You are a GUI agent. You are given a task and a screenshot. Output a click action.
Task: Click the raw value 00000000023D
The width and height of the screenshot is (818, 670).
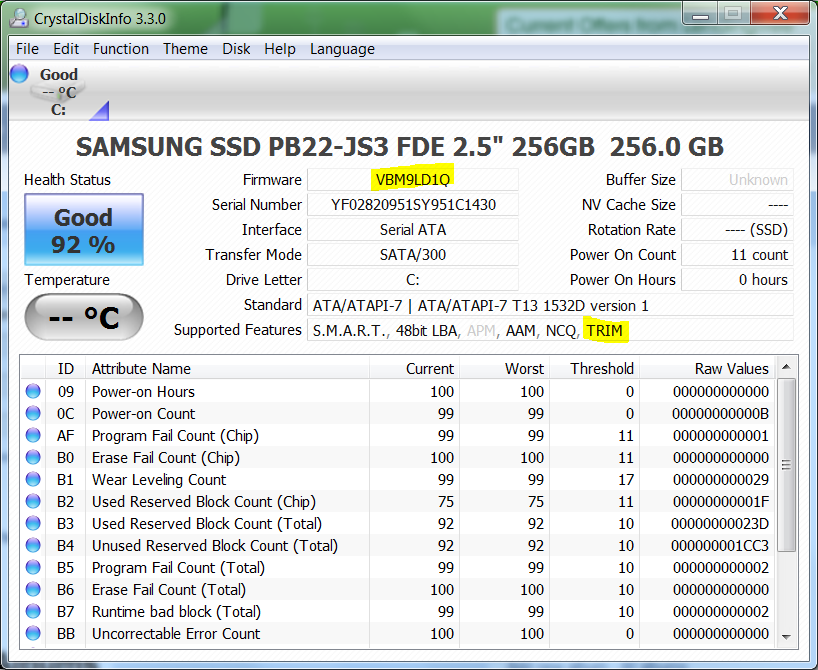coord(720,524)
